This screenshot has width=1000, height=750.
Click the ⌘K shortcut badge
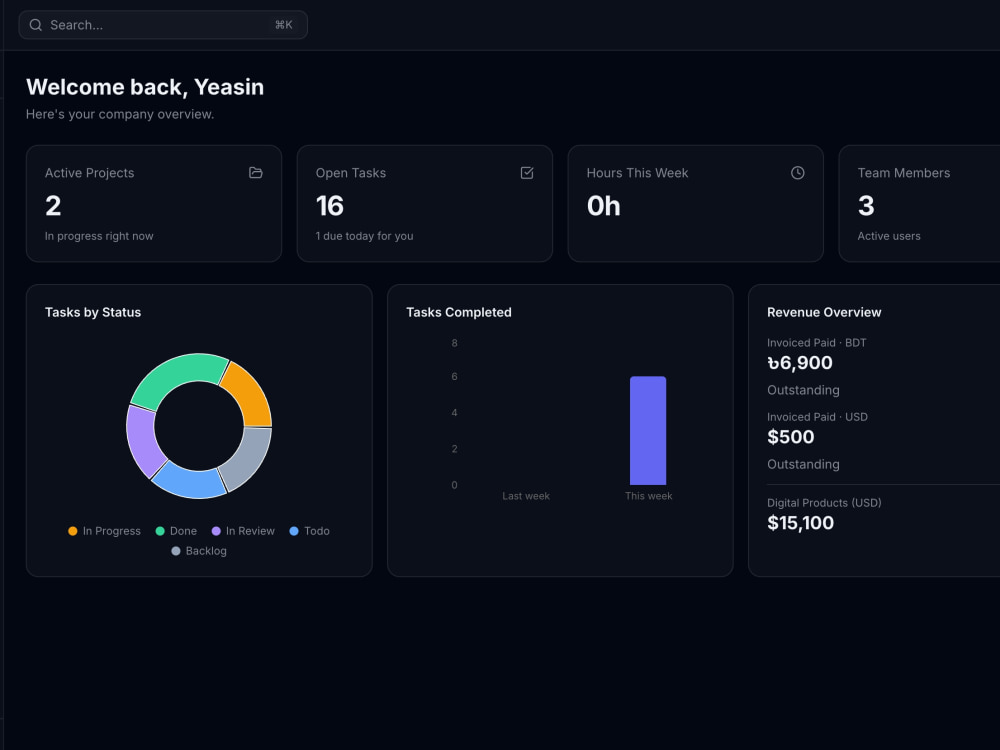click(x=284, y=25)
